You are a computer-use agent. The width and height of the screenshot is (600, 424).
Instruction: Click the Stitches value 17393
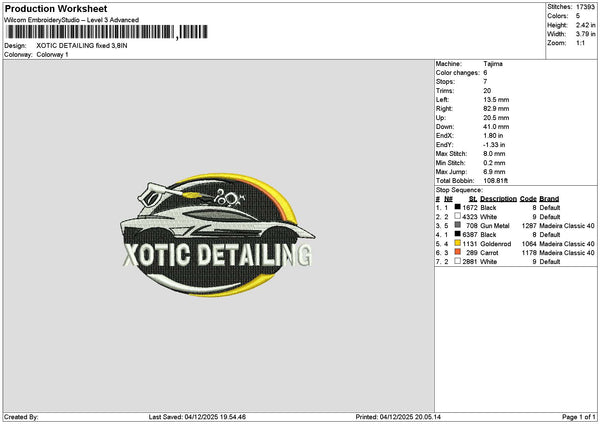(585, 7)
